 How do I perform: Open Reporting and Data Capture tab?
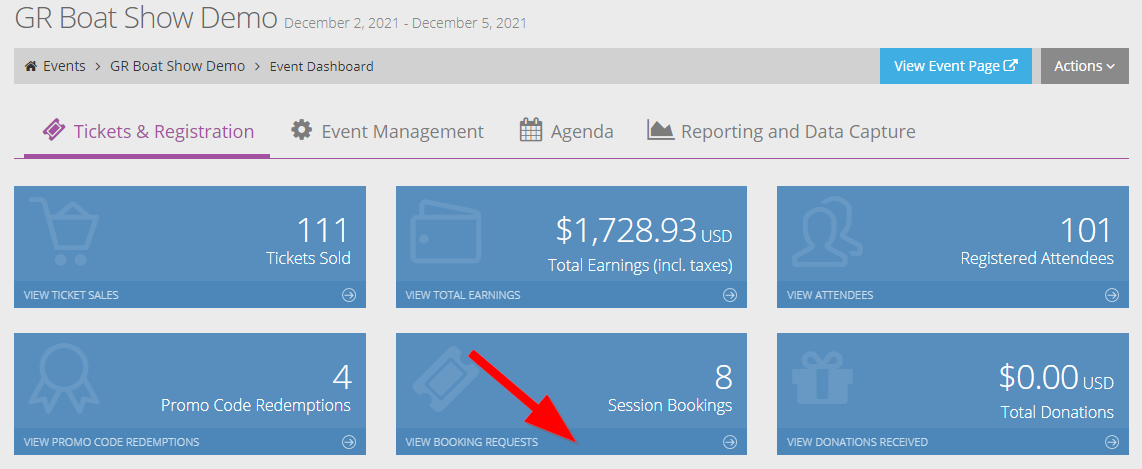(x=781, y=132)
